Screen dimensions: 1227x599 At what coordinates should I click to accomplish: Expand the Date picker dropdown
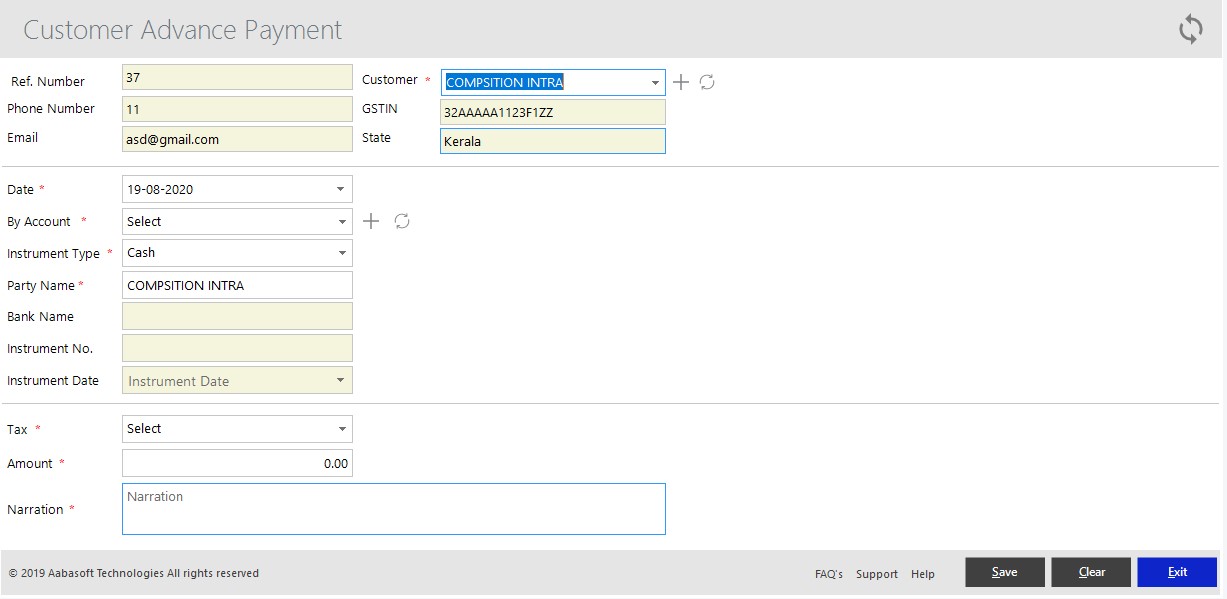[340, 189]
